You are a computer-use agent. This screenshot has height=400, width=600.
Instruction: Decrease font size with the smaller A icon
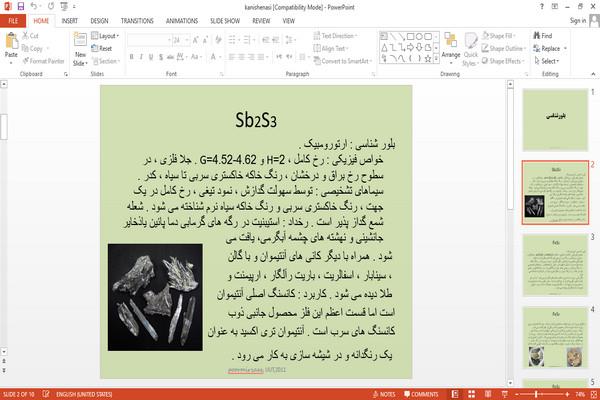(x=205, y=40)
